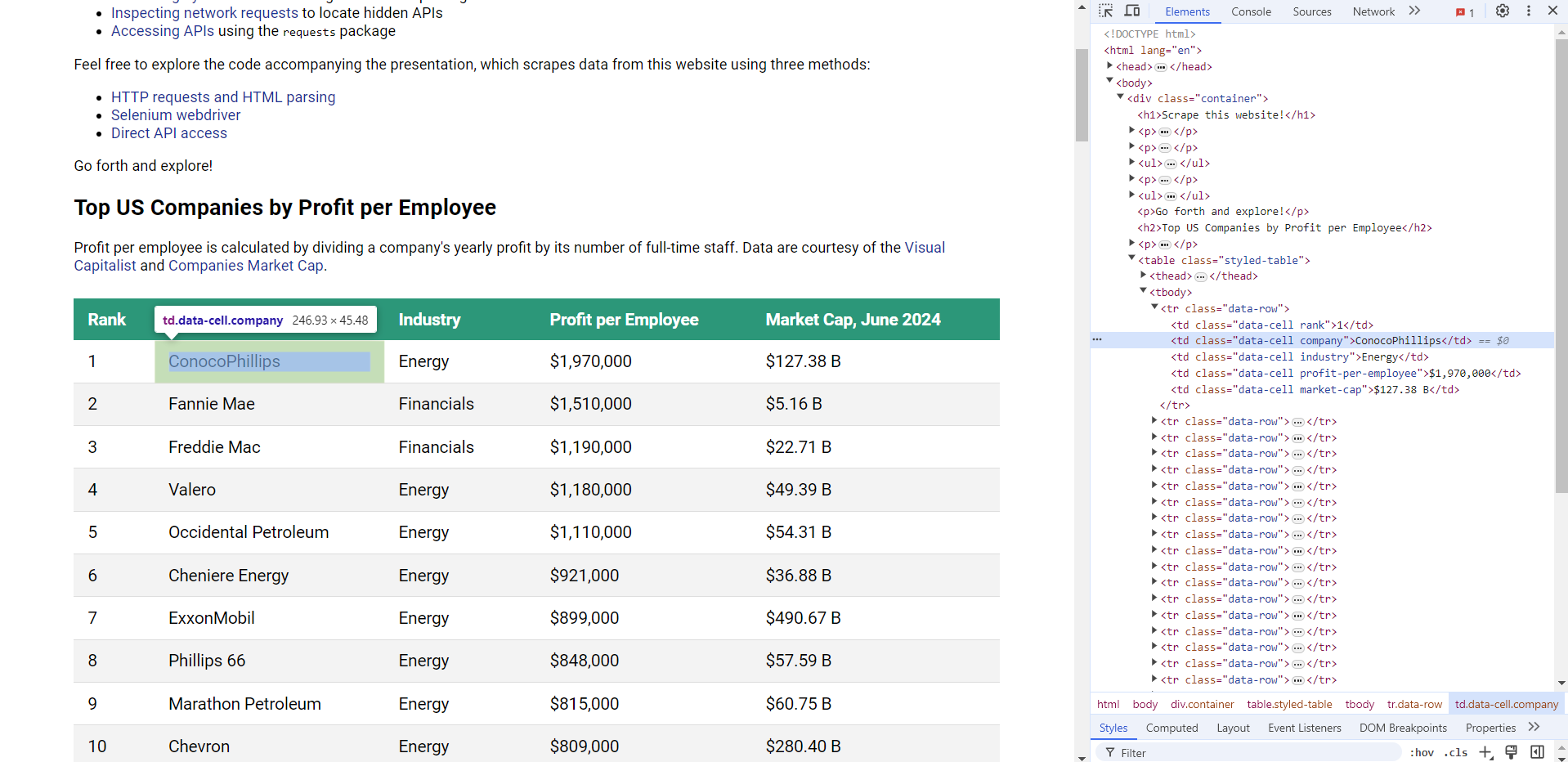Add a new style rule with plus icon
This screenshot has height=762, width=1568.
point(1485,752)
